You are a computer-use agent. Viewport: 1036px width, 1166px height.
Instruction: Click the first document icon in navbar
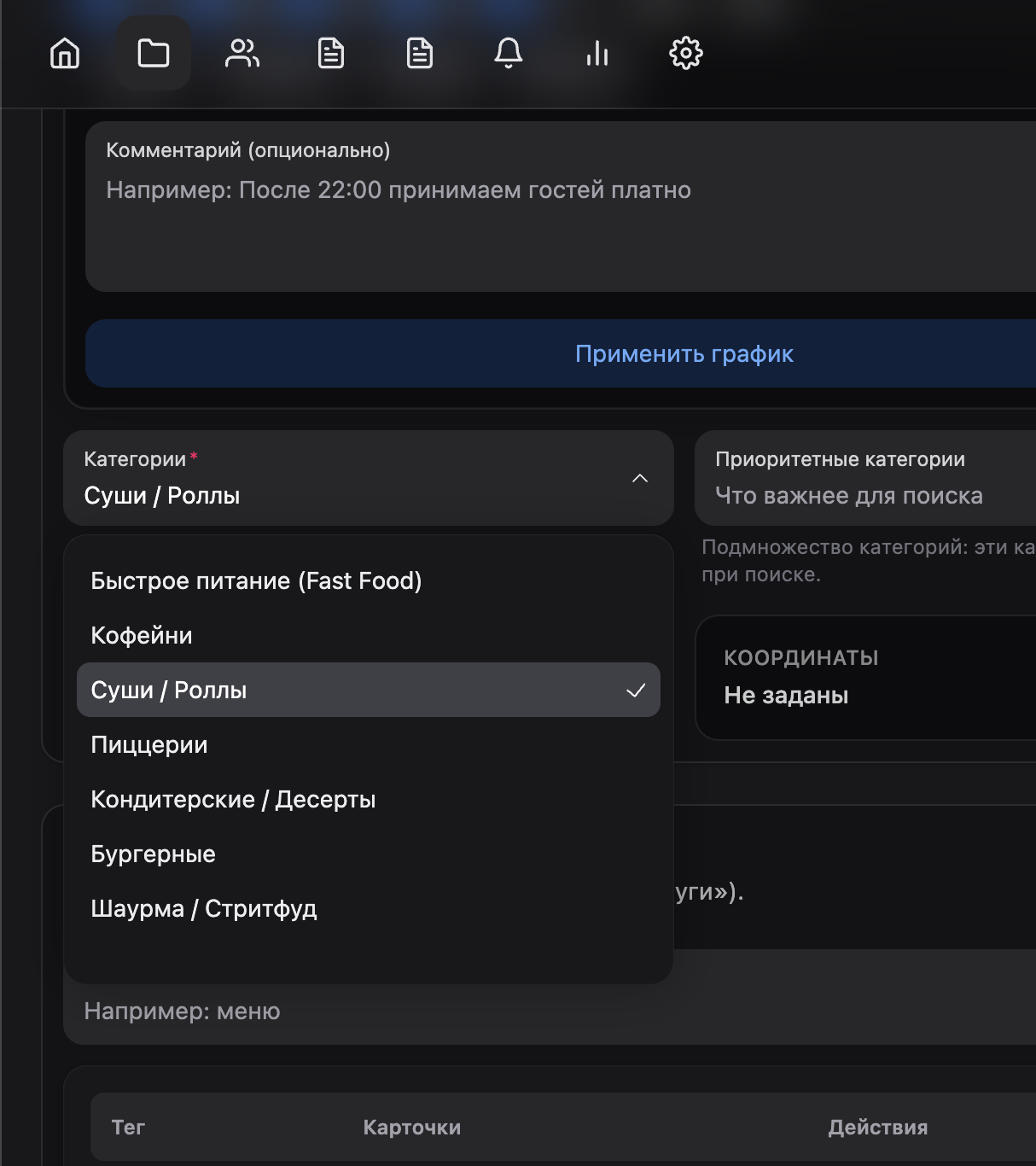click(x=330, y=52)
